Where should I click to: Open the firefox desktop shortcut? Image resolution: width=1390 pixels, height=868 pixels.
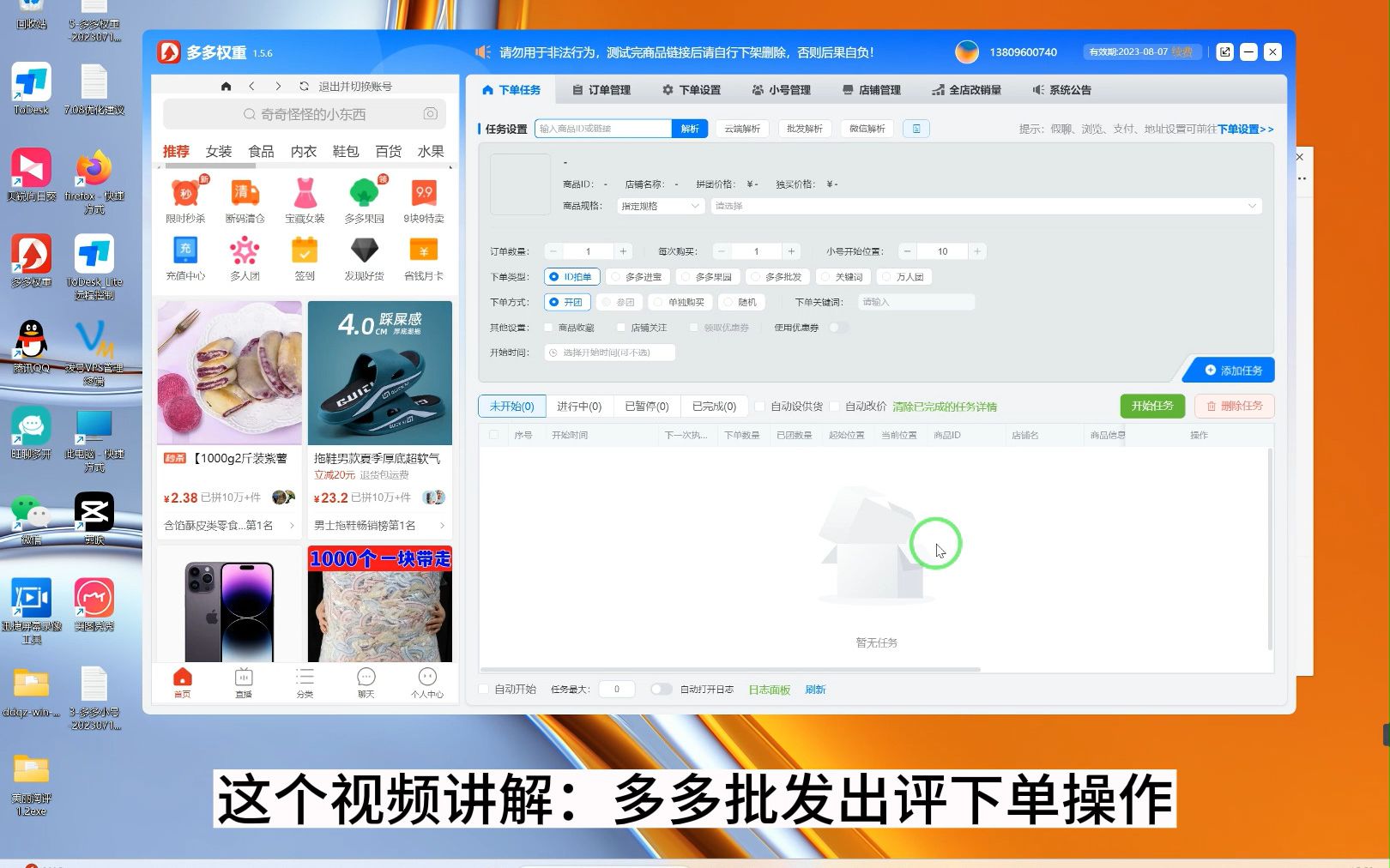94,182
